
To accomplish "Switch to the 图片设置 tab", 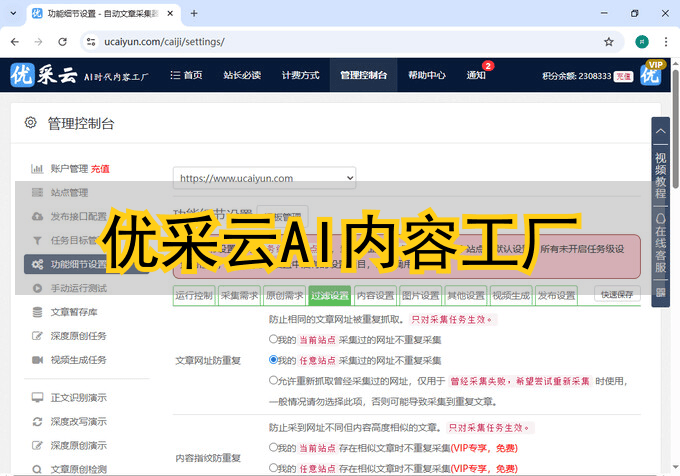I will [x=420, y=296].
